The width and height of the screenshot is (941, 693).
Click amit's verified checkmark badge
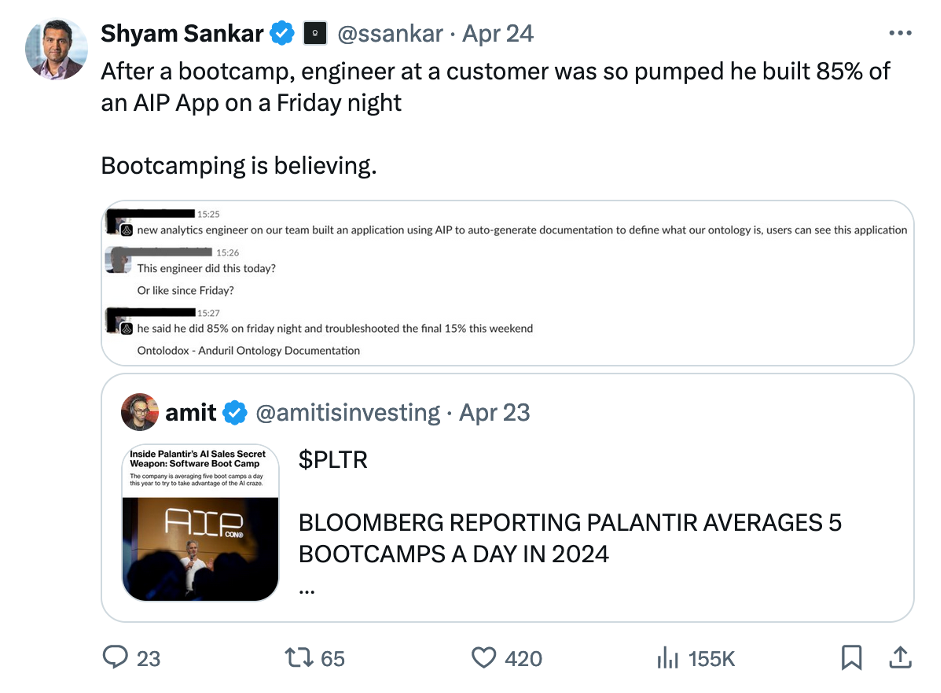coord(235,412)
